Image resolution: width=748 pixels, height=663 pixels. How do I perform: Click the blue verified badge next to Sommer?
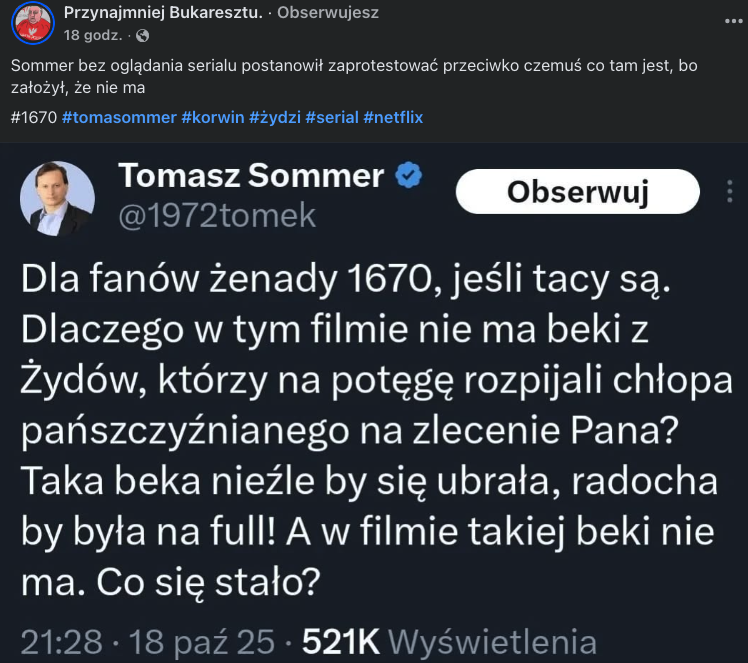409,176
